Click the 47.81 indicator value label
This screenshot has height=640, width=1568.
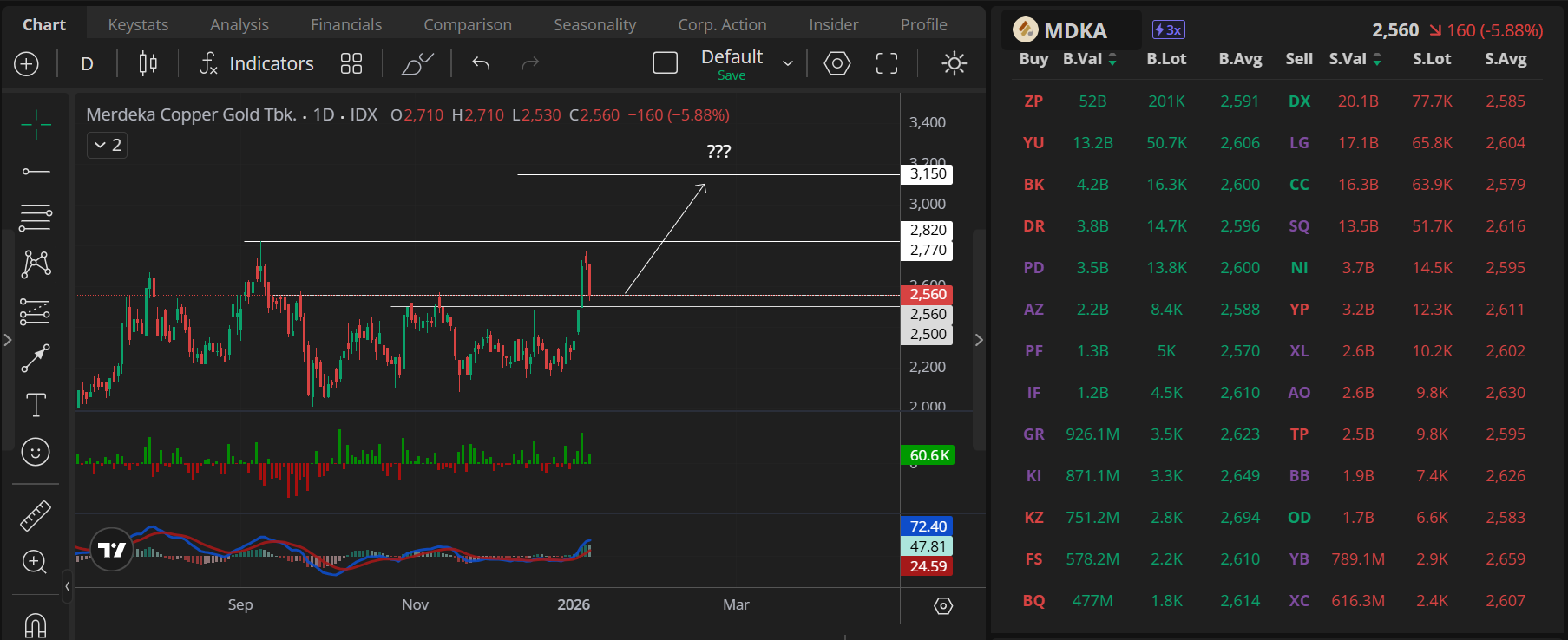point(928,546)
